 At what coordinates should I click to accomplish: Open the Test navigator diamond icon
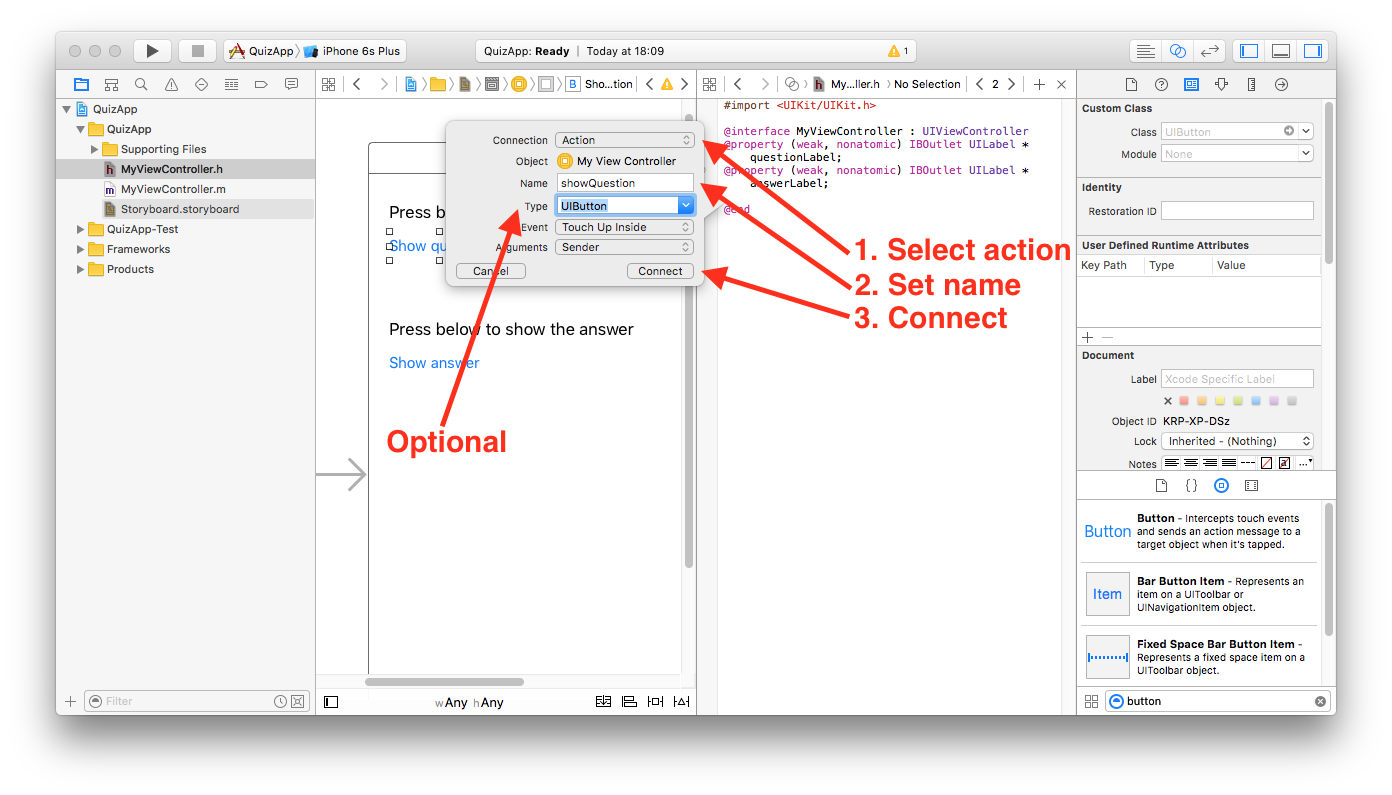[x=201, y=84]
